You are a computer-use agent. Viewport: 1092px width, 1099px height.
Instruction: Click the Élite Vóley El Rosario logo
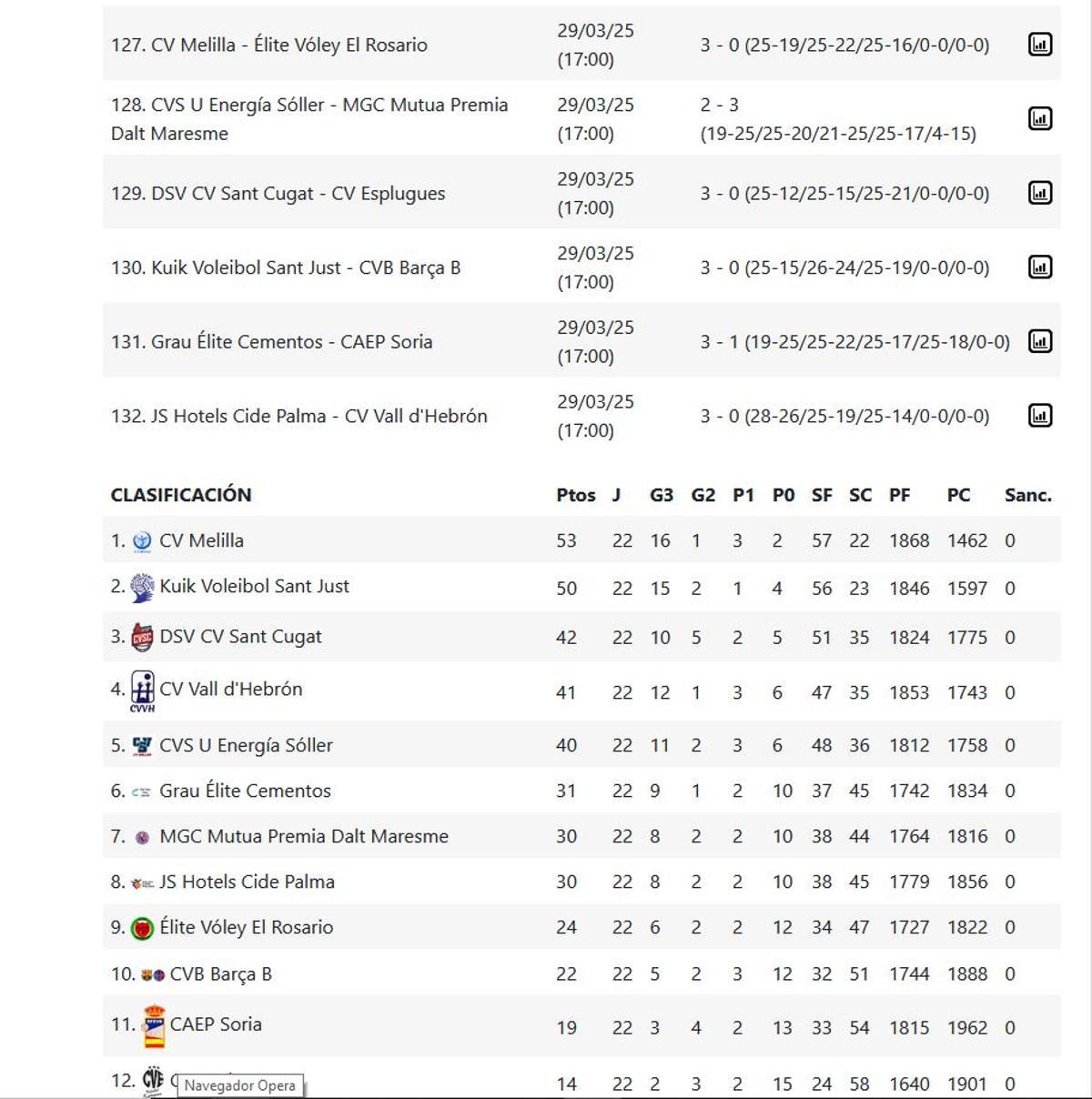pos(144,926)
